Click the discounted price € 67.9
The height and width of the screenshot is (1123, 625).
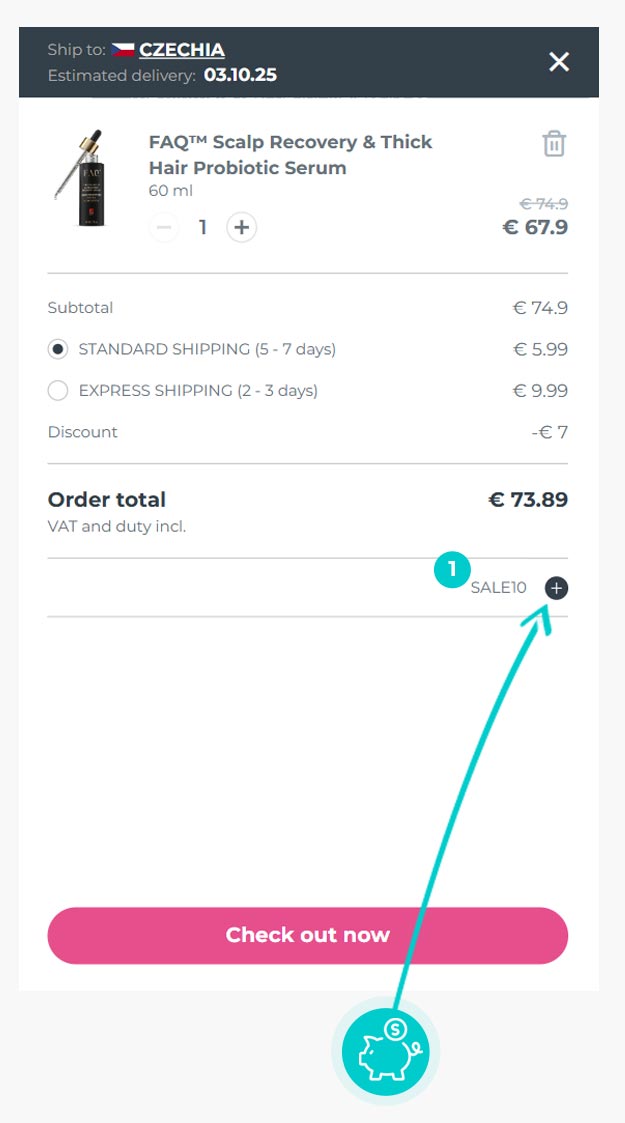(x=535, y=227)
